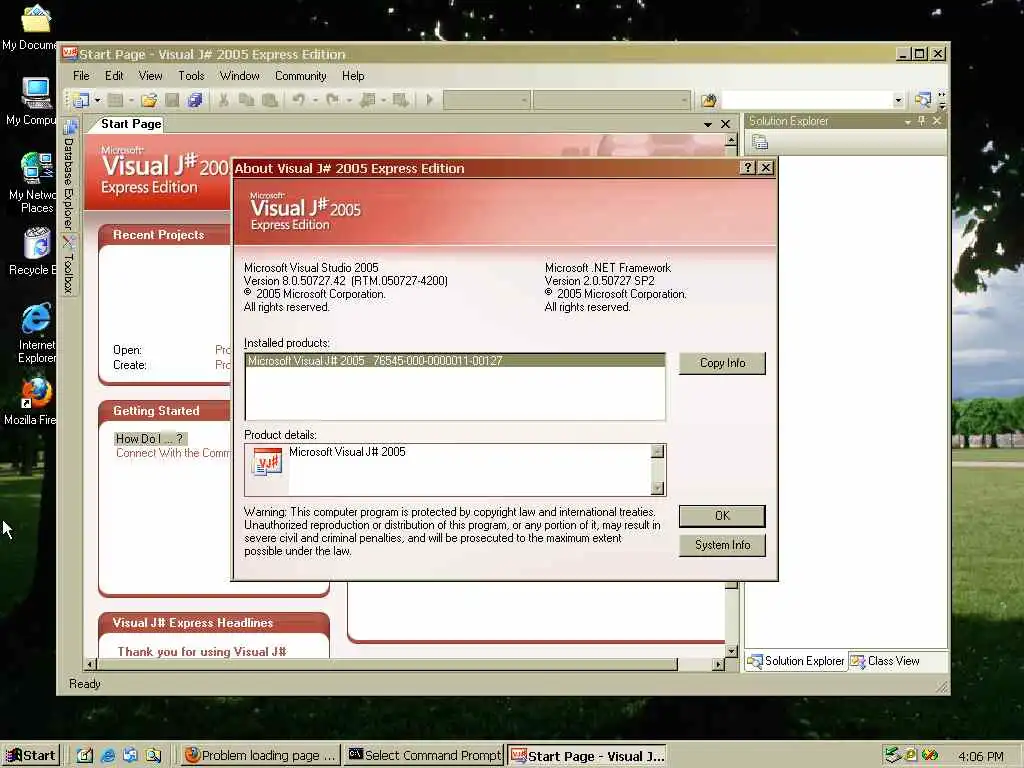Select Microsoft Visual J# 2005 installed product row

(455, 360)
